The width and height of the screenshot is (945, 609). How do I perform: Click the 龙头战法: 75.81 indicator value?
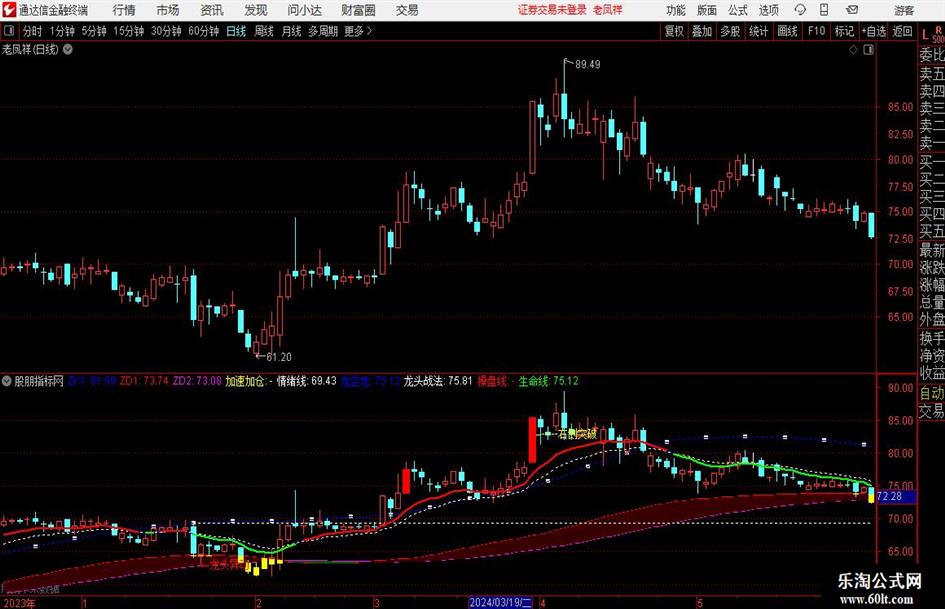[x=438, y=381]
